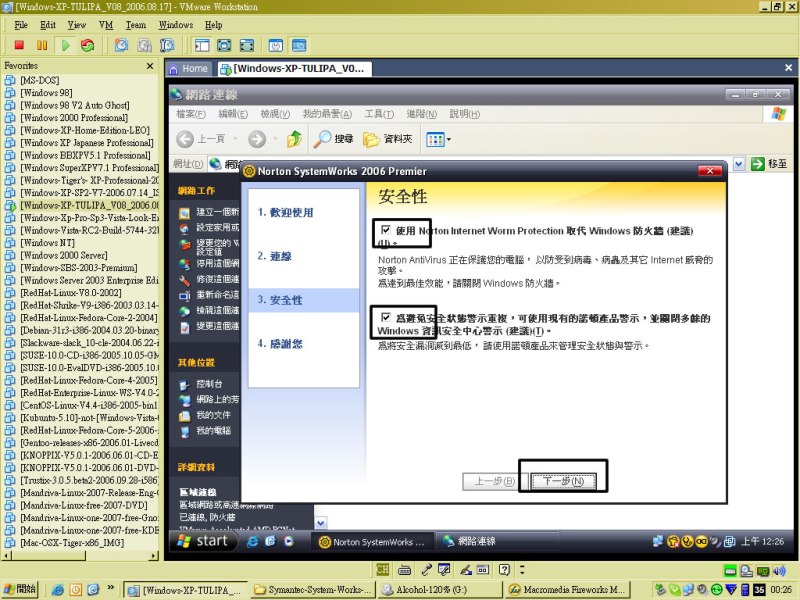Click the orange clock icon in host quick launch
The height and width of the screenshot is (600, 800).
click(x=76, y=590)
